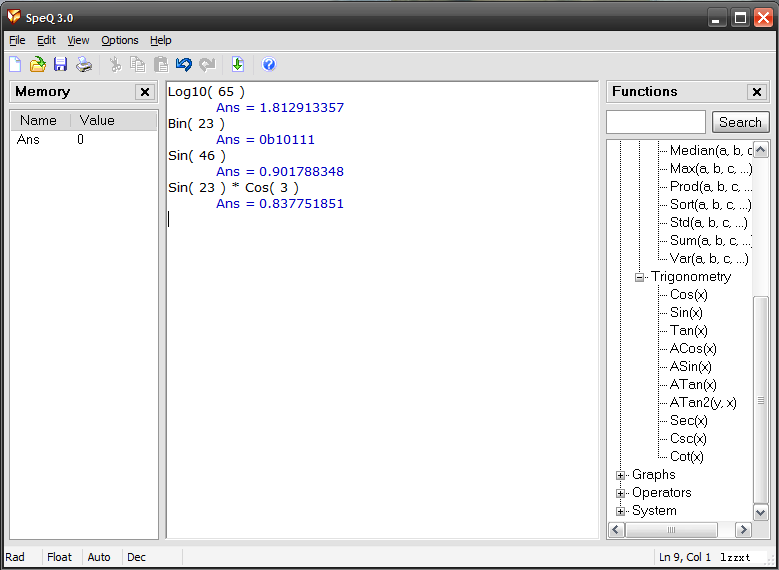Select Tan(x) in the functions tree
Screen dimensions: 779x570
click(x=689, y=330)
